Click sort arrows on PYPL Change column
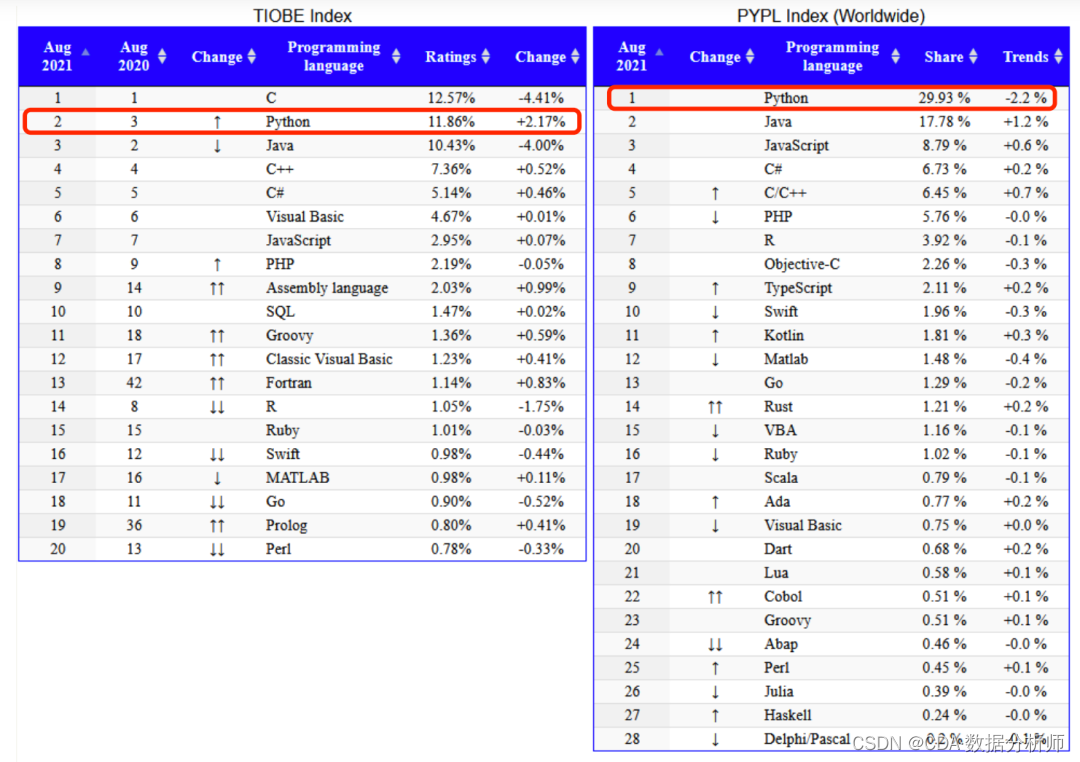This screenshot has width=1080, height=762. pyautogui.click(x=750, y=56)
